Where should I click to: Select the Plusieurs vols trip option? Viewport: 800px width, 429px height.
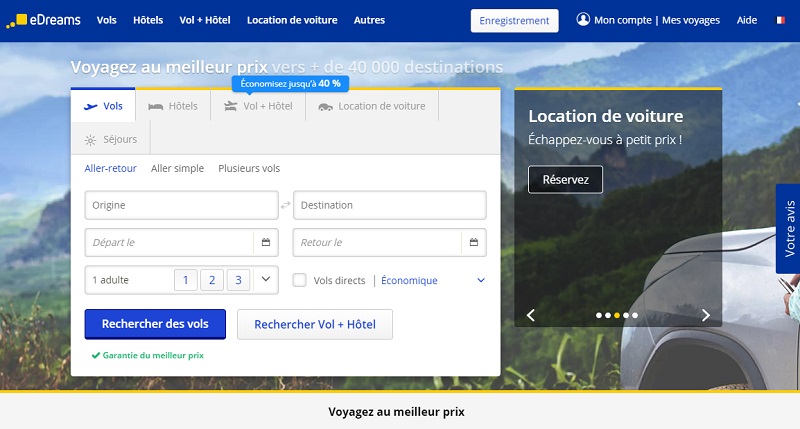[249, 168]
